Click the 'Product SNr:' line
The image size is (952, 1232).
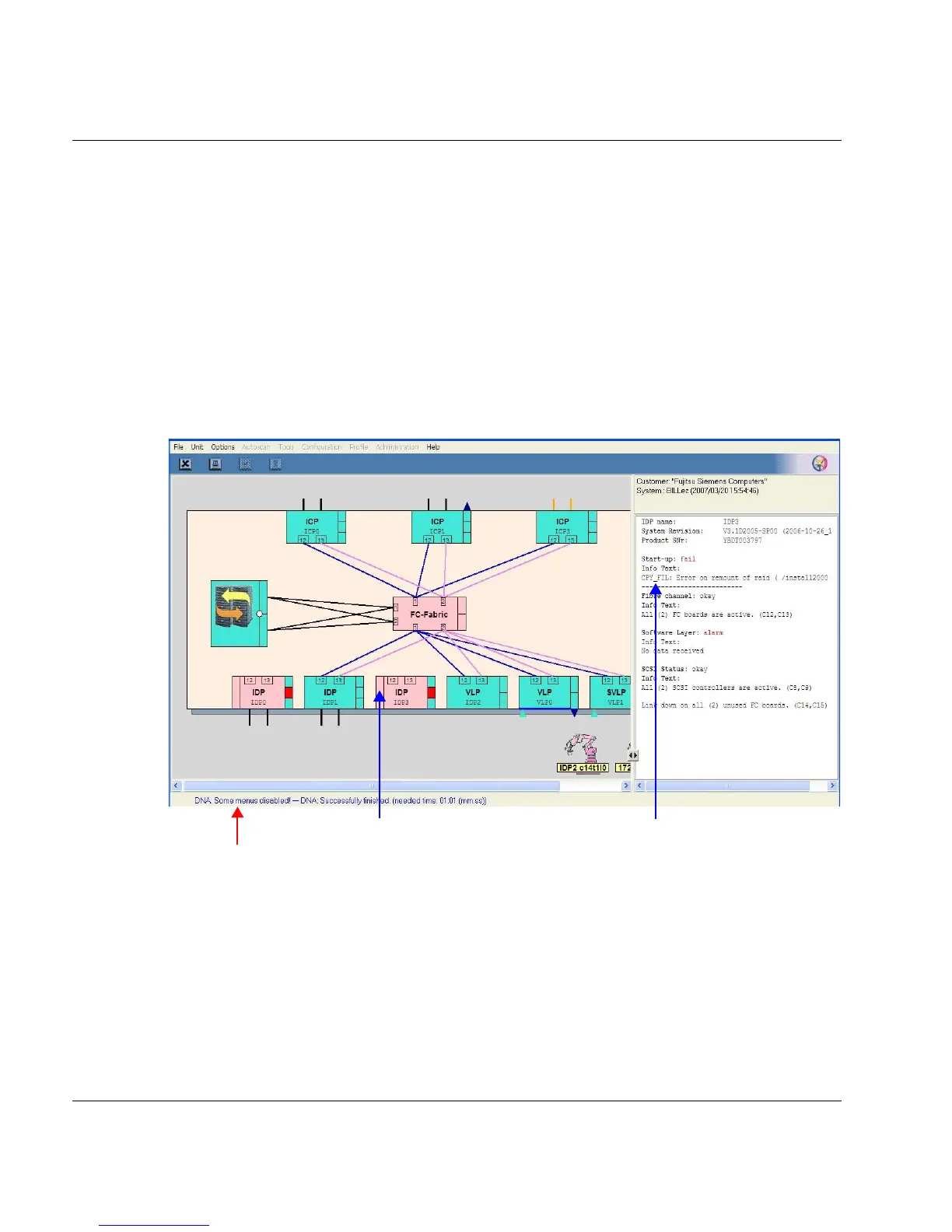(702, 541)
